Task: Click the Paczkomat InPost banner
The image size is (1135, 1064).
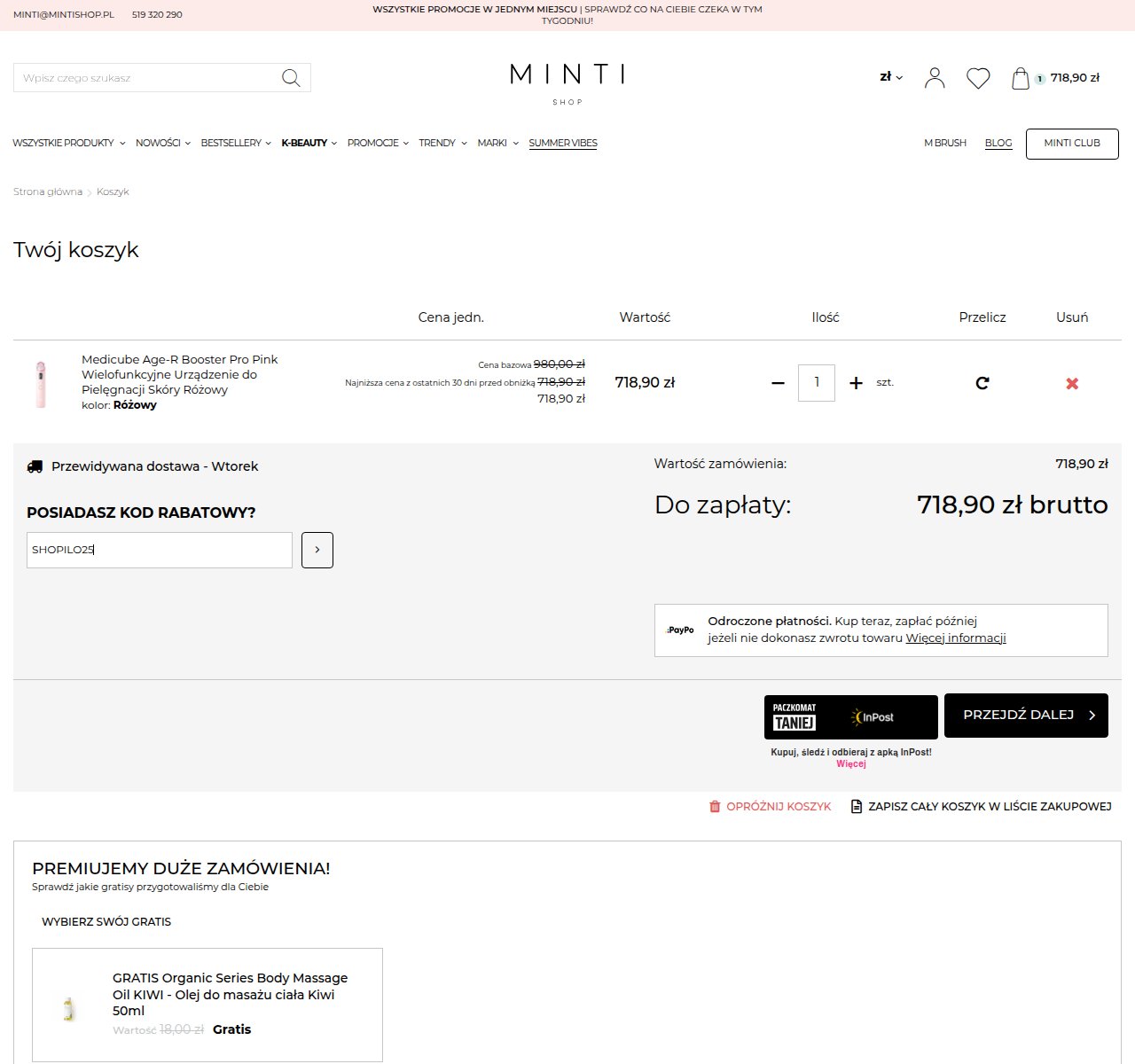Action: coord(851,717)
